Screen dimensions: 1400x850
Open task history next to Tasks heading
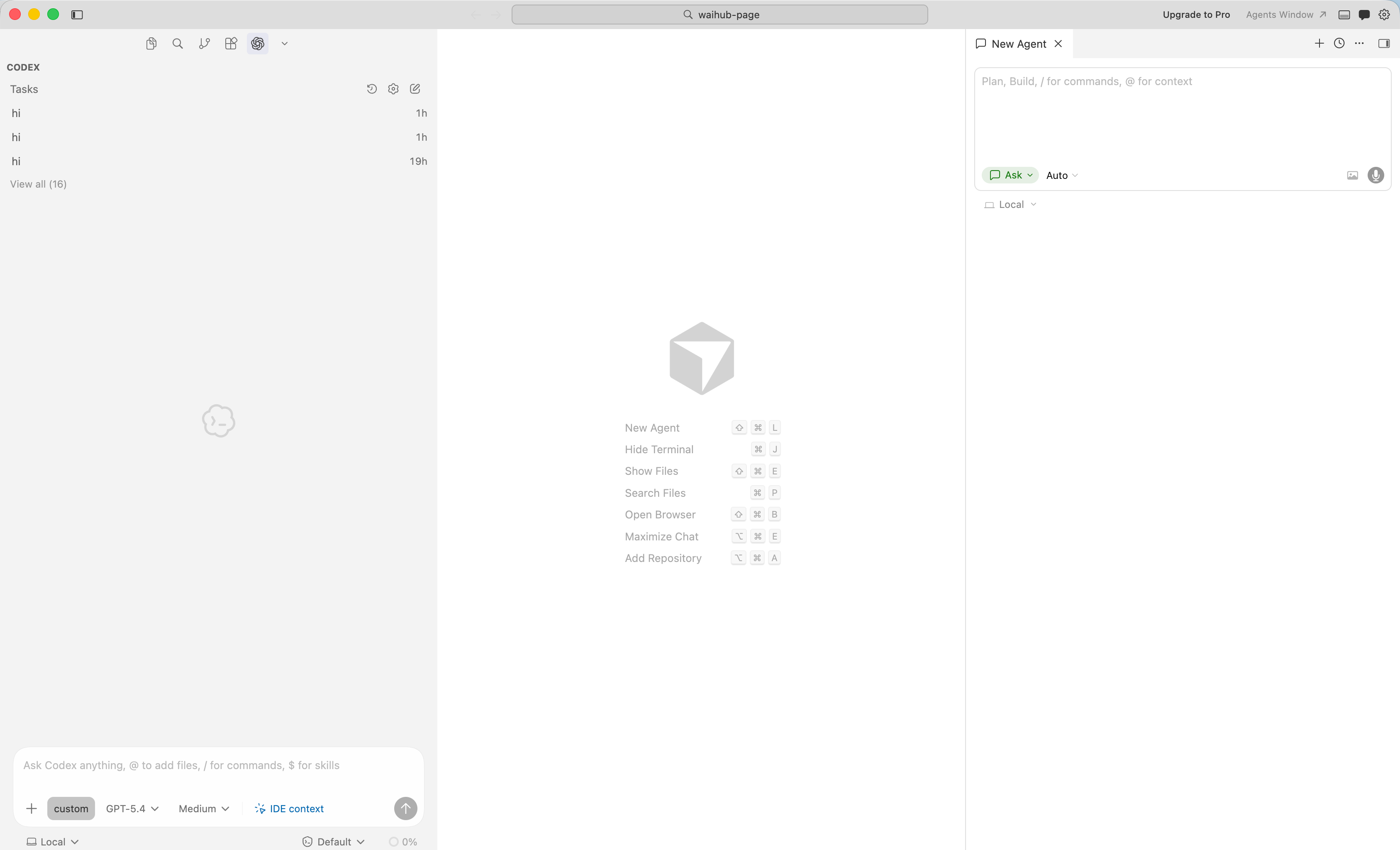pyautogui.click(x=372, y=89)
